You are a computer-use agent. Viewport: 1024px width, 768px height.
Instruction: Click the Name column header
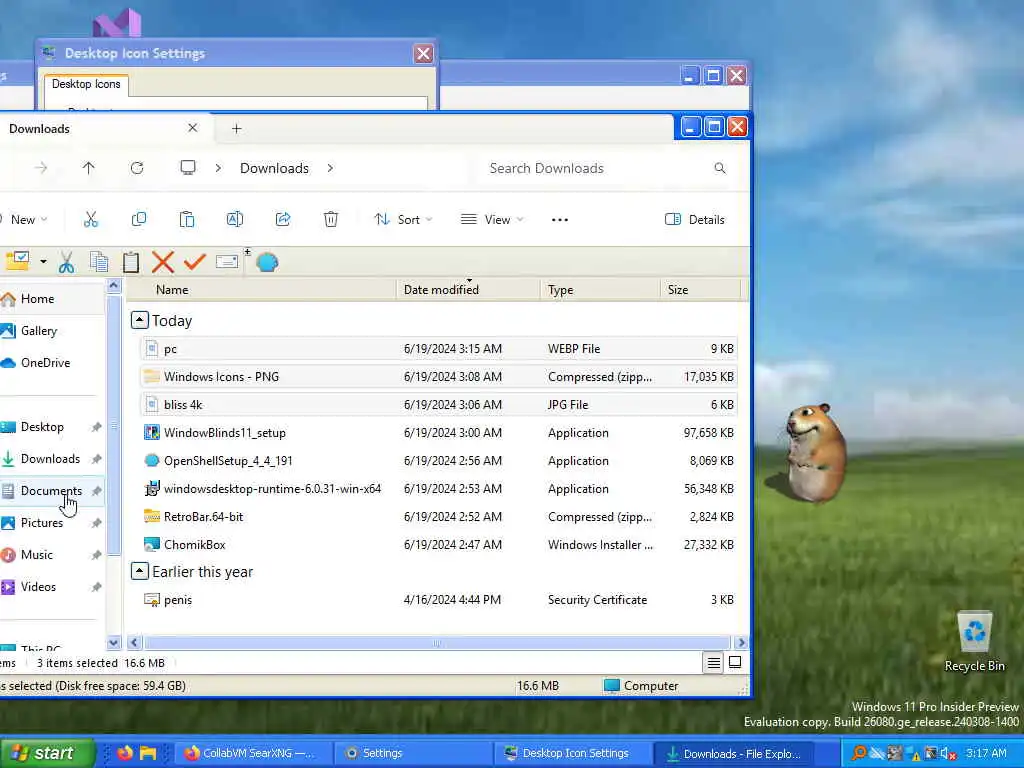pos(261,289)
